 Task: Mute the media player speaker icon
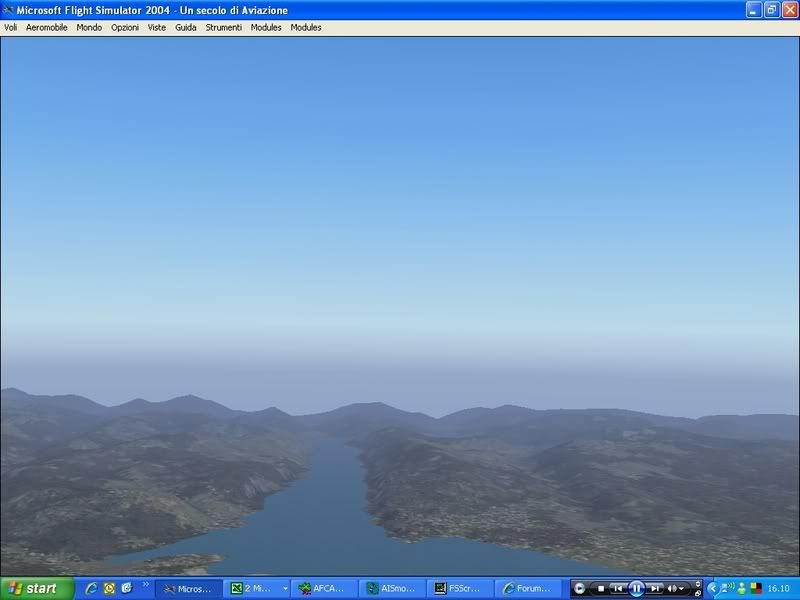[x=672, y=589]
